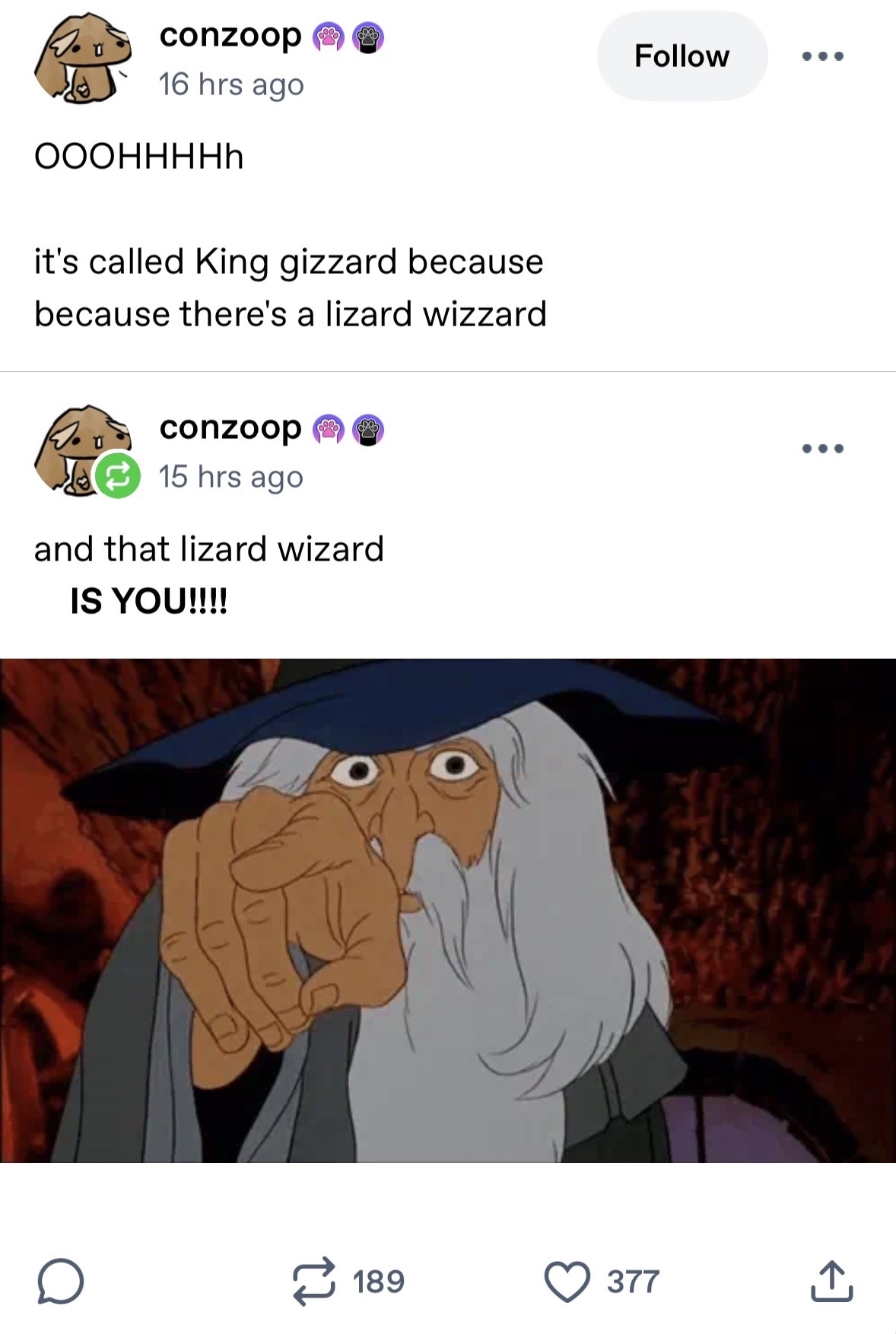Tap the pink paw badge on the top post
The height and width of the screenshot is (1334, 896).
[329, 38]
